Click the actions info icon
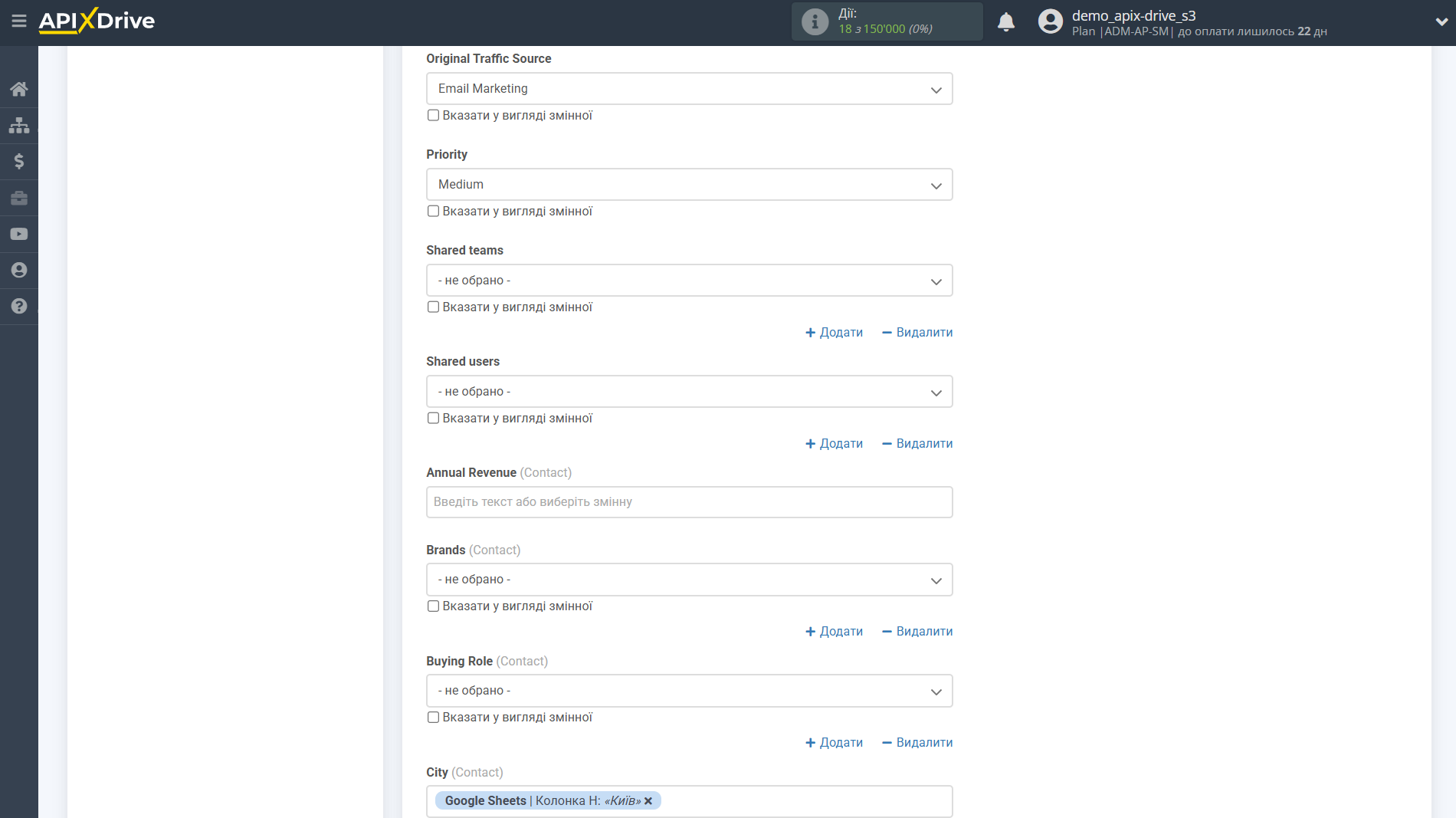This screenshot has width=1456, height=818. 815,21
